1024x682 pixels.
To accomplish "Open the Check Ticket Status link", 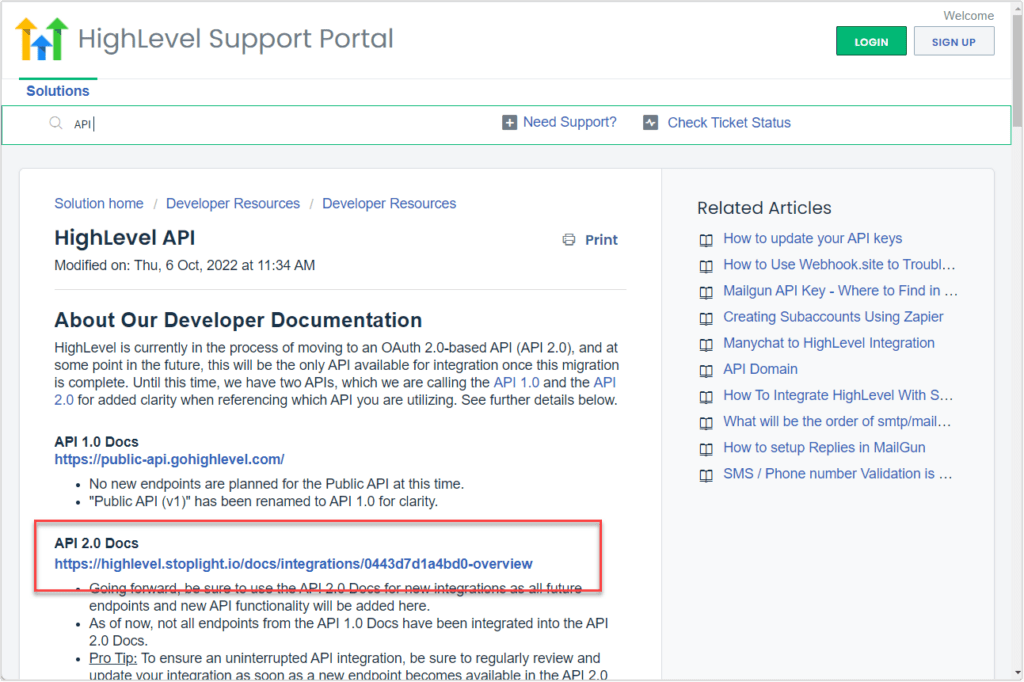I will tap(729, 123).
